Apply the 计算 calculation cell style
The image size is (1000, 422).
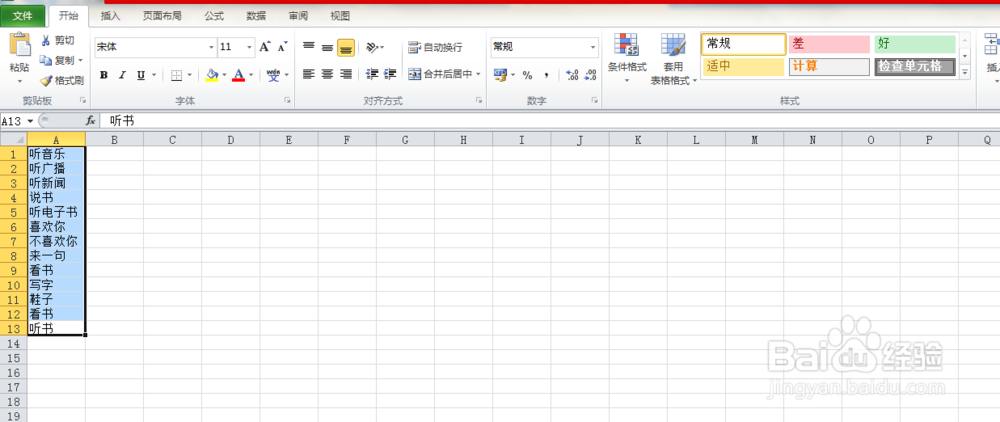tap(829, 66)
